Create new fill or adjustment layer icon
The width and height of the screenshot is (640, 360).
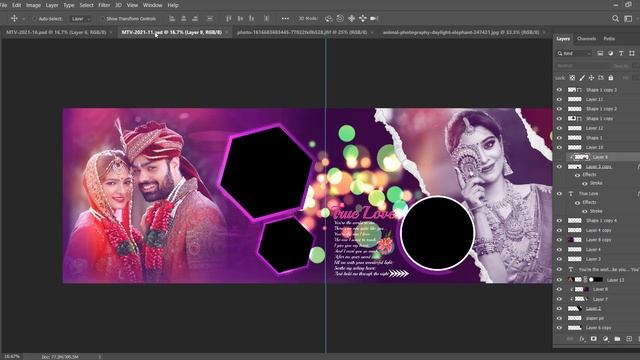tap(605, 339)
